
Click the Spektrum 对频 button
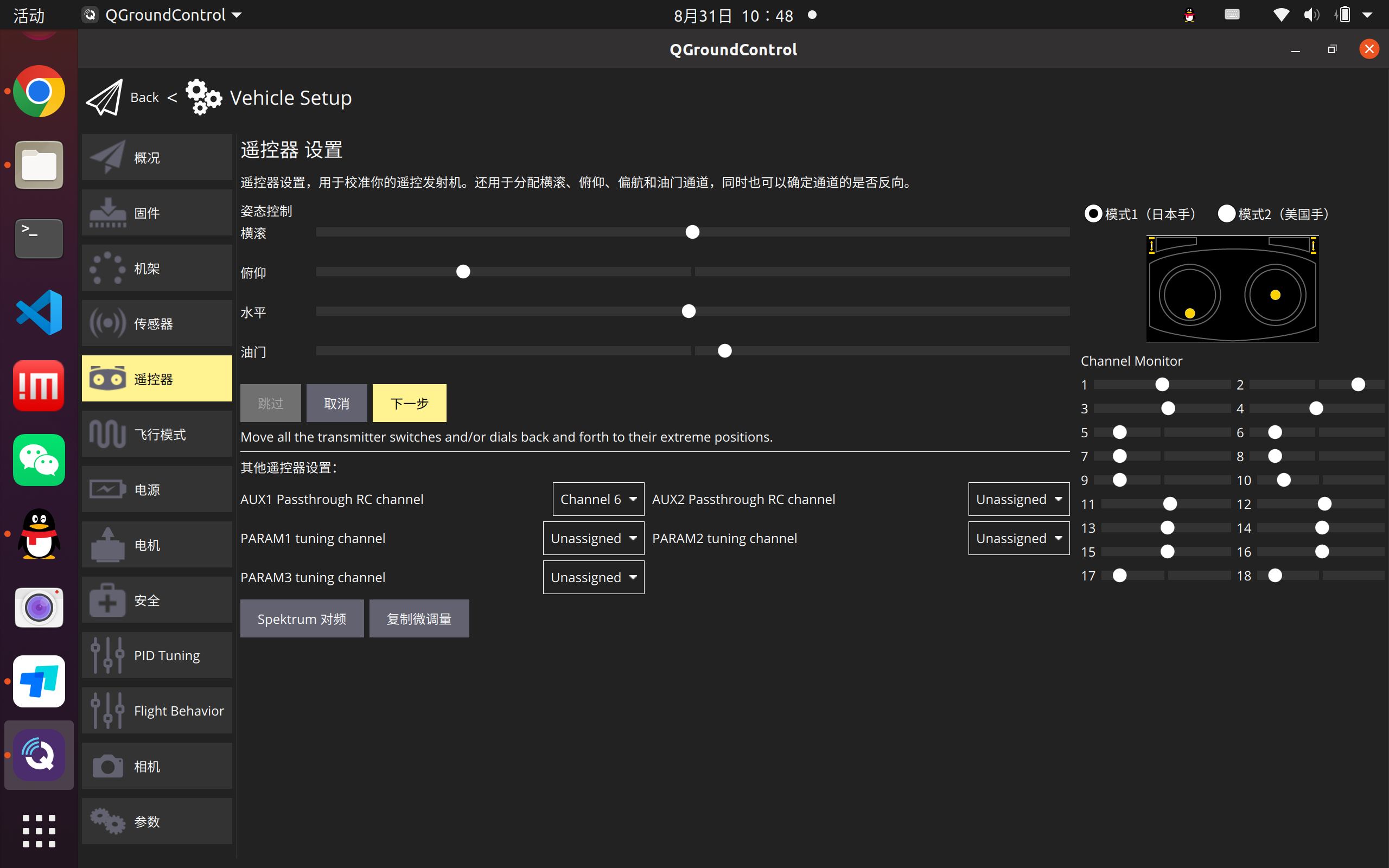point(302,619)
